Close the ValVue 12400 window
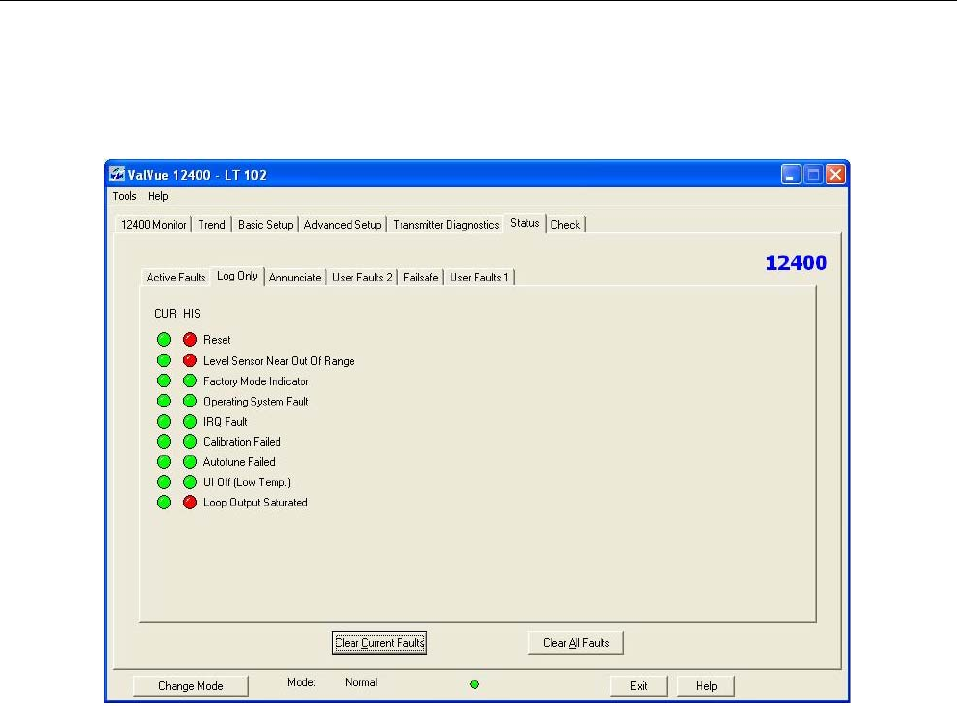The image size is (957, 706). point(836,175)
